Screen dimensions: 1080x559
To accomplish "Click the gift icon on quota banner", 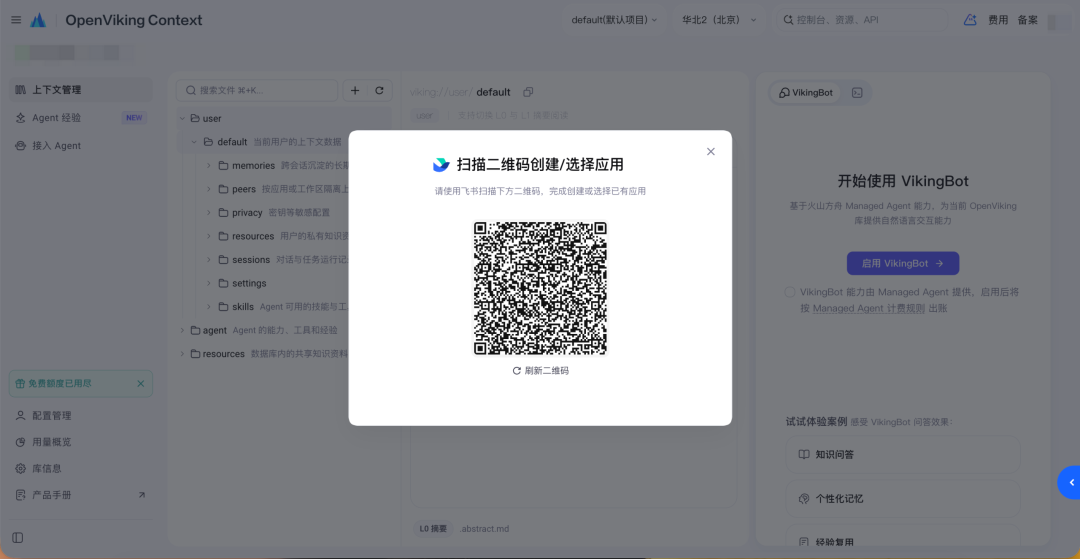I will point(21,383).
